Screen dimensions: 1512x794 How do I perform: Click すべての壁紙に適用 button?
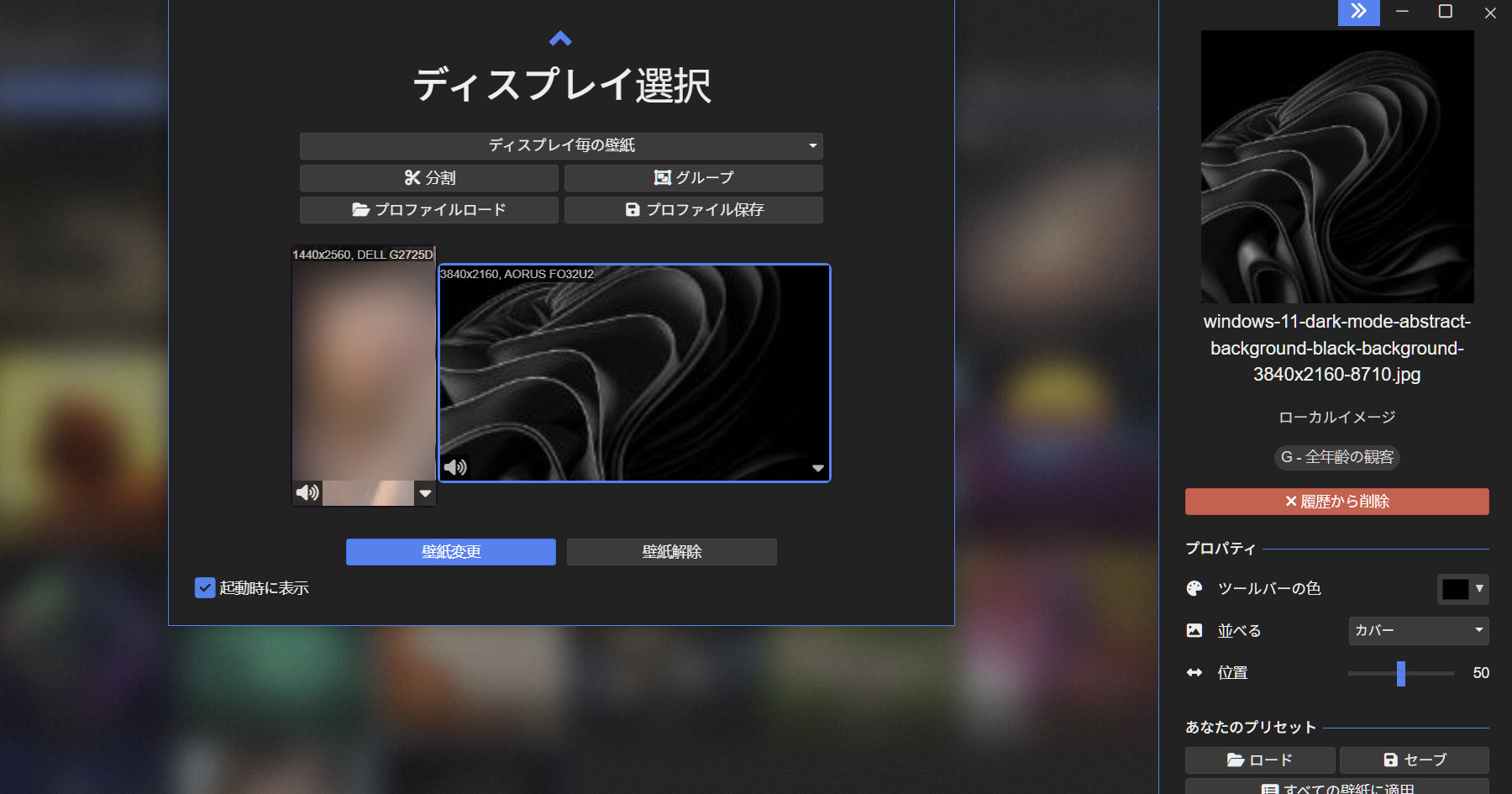[1337, 787]
